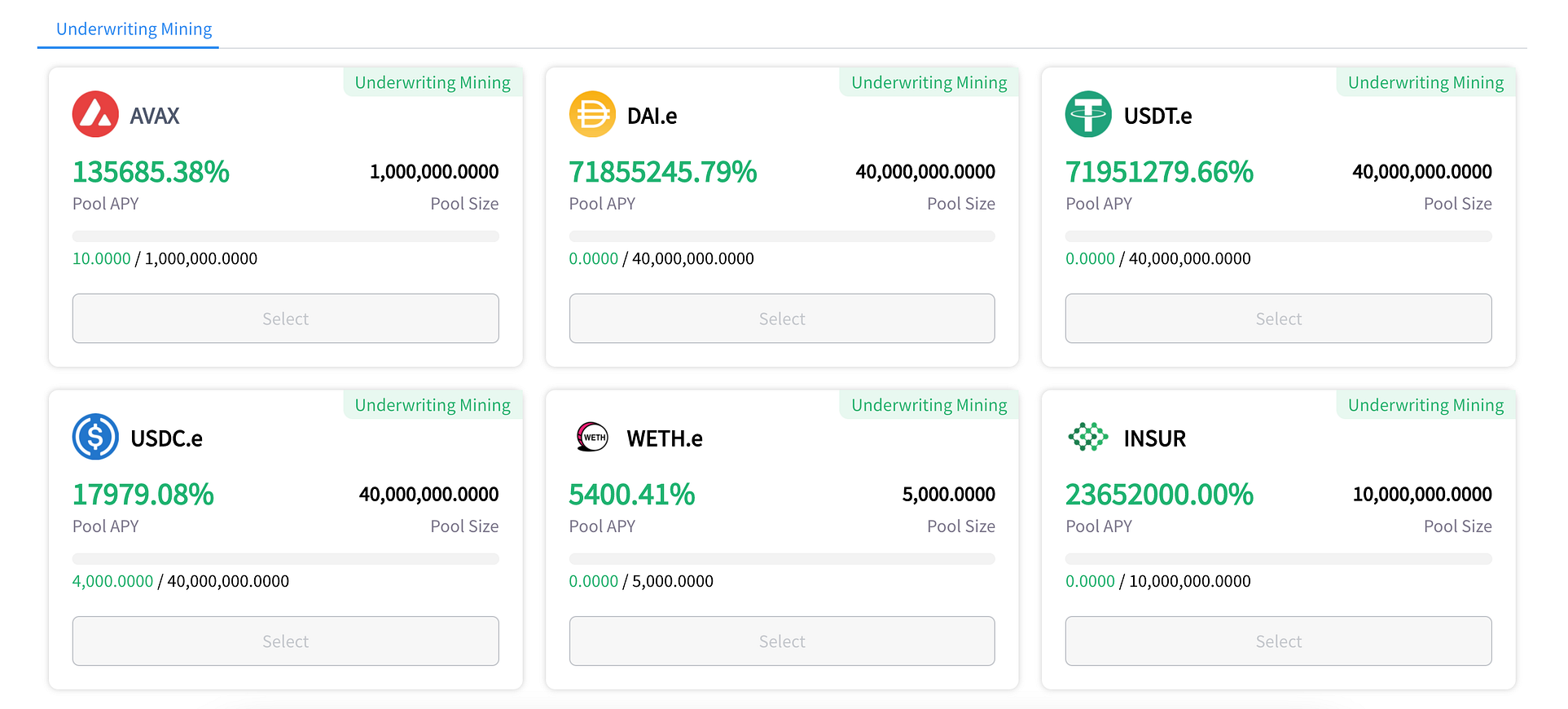Click the AVAX token name
Image resolution: width=1568 pixels, height=709 pixels.
tap(155, 116)
